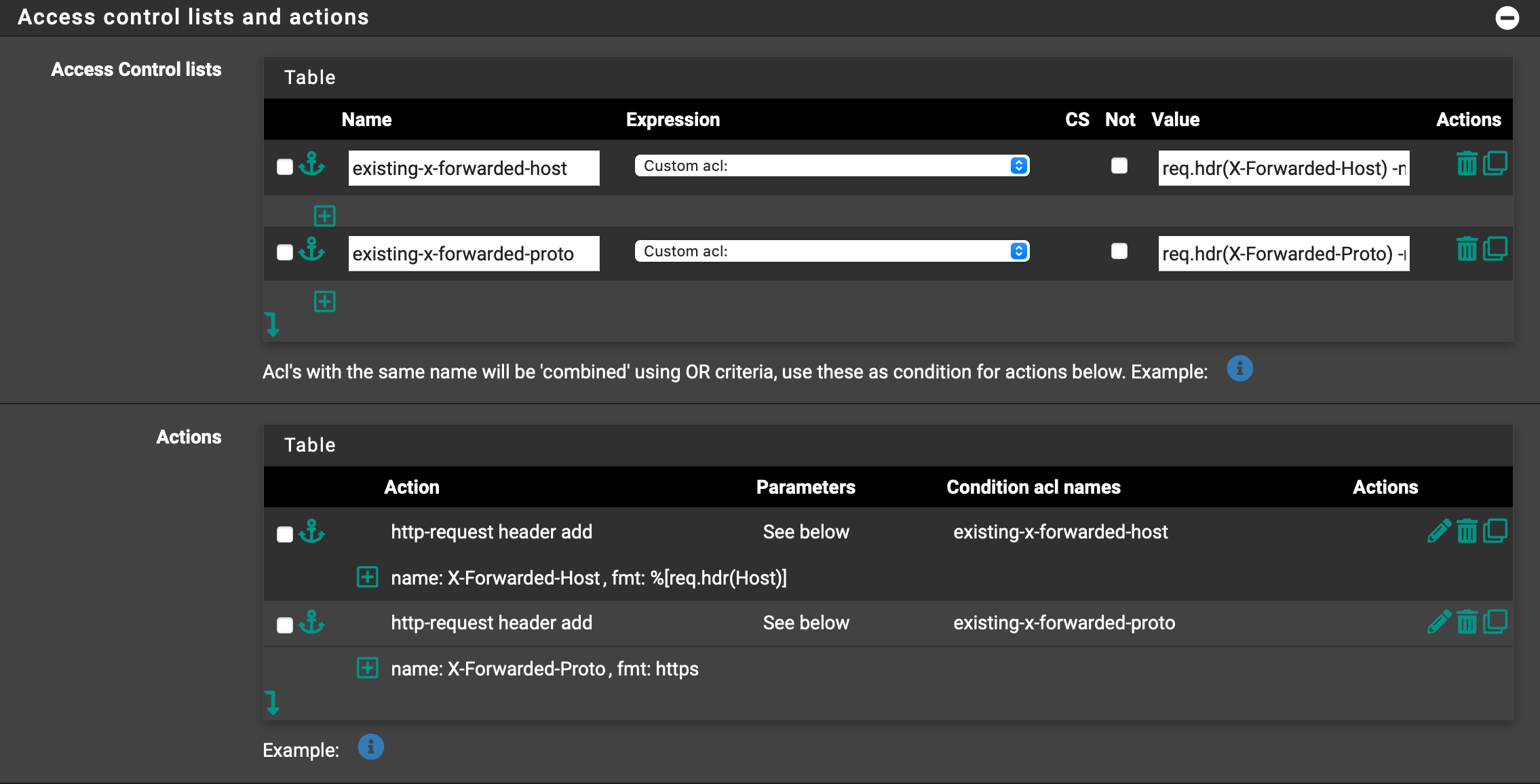
Task: Duplicate the existing-x-forwarded-proto action
Action: pyautogui.click(x=1495, y=622)
